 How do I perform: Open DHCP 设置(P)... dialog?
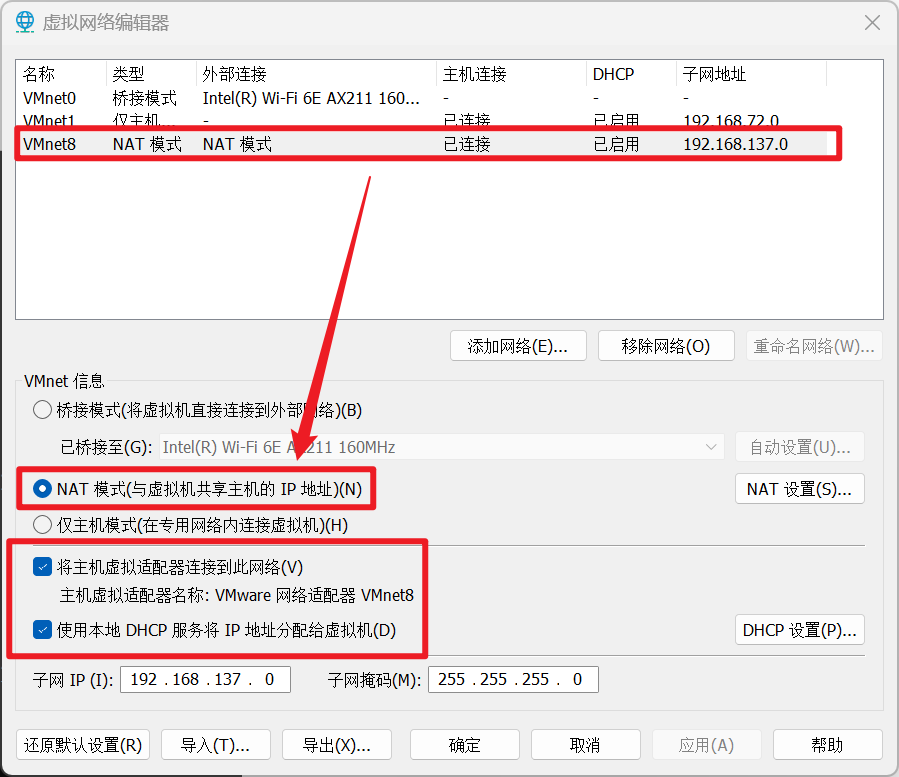800,630
